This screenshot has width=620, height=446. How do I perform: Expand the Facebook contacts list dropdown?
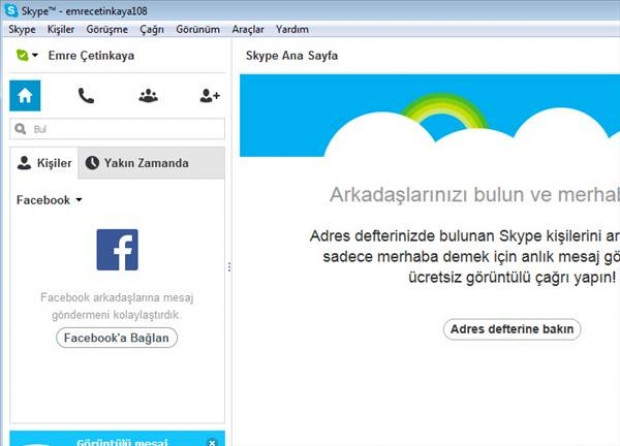(49, 200)
